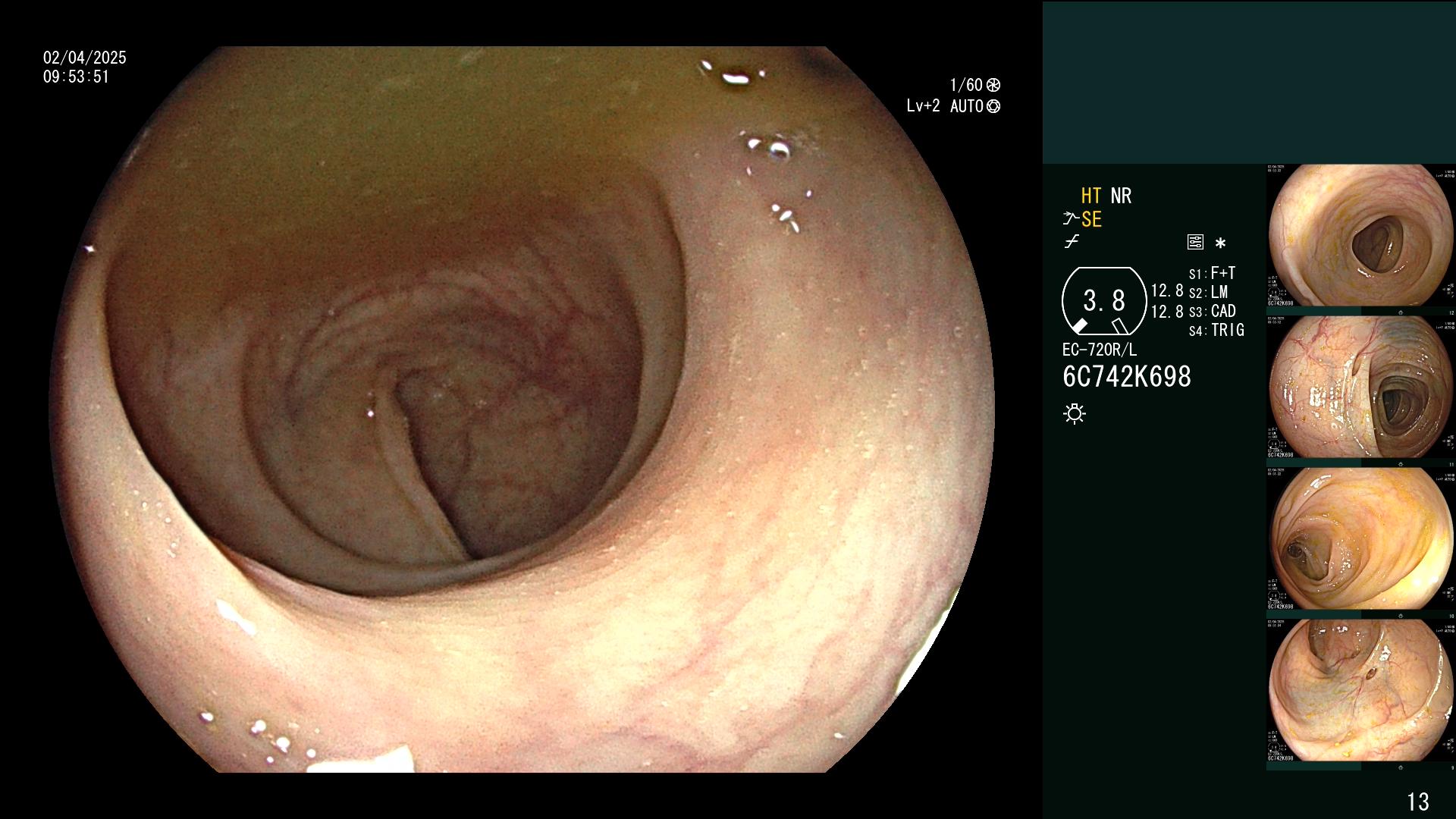Toggle the NR noise reduction indicator
Image resolution: width=1456 pixels, height=819 pixels.
pos(1121,196)
